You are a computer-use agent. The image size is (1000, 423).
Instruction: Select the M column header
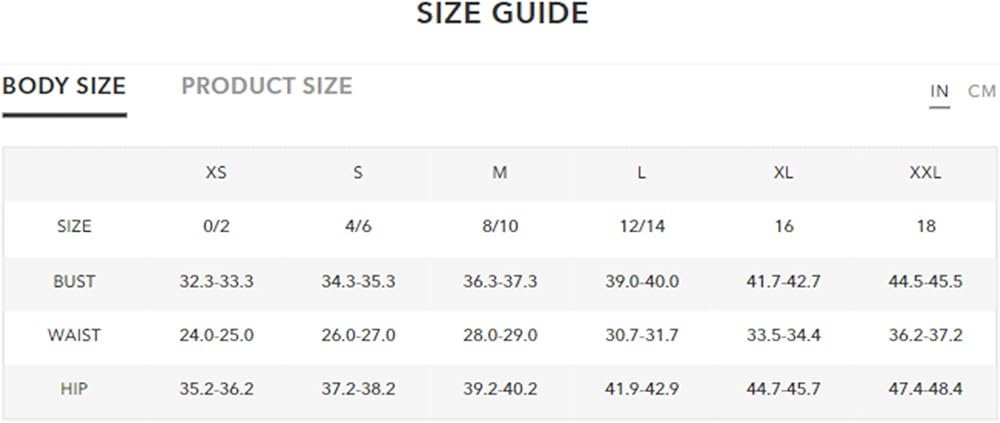(x=500, y=173)
